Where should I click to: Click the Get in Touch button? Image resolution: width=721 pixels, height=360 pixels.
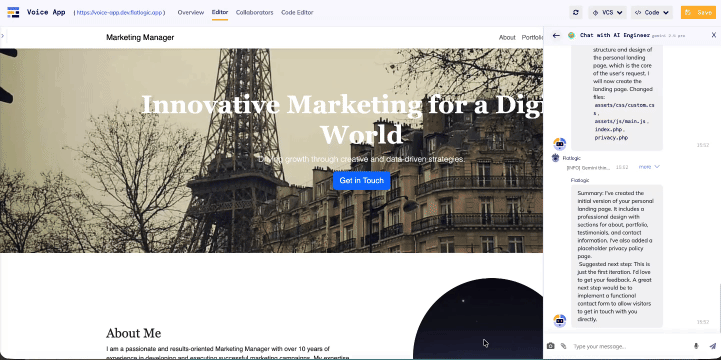[x=361, y=181]
